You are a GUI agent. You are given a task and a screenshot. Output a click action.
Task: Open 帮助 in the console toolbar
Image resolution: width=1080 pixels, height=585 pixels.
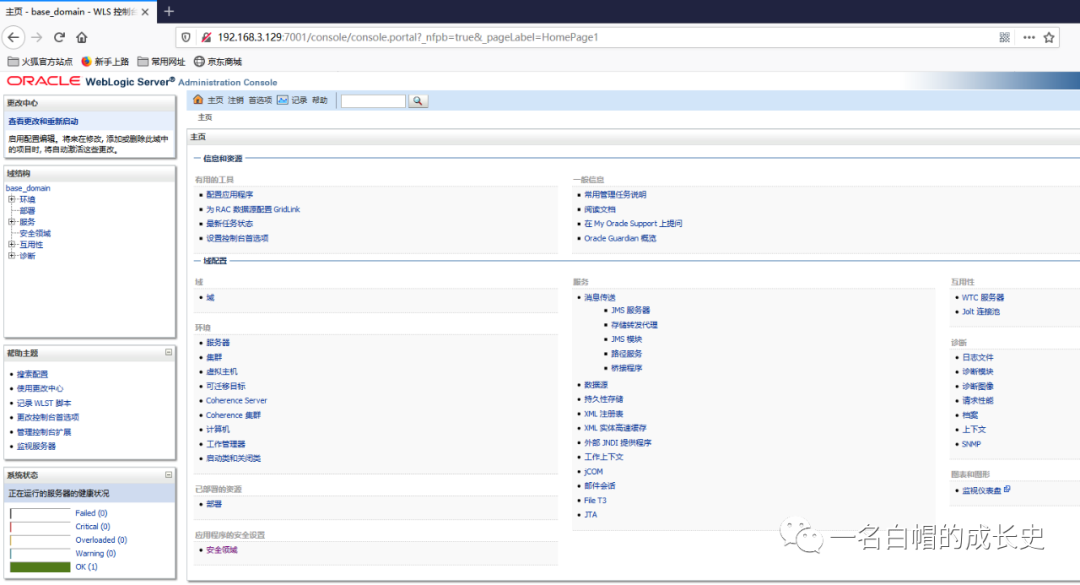tap(320, 101)
